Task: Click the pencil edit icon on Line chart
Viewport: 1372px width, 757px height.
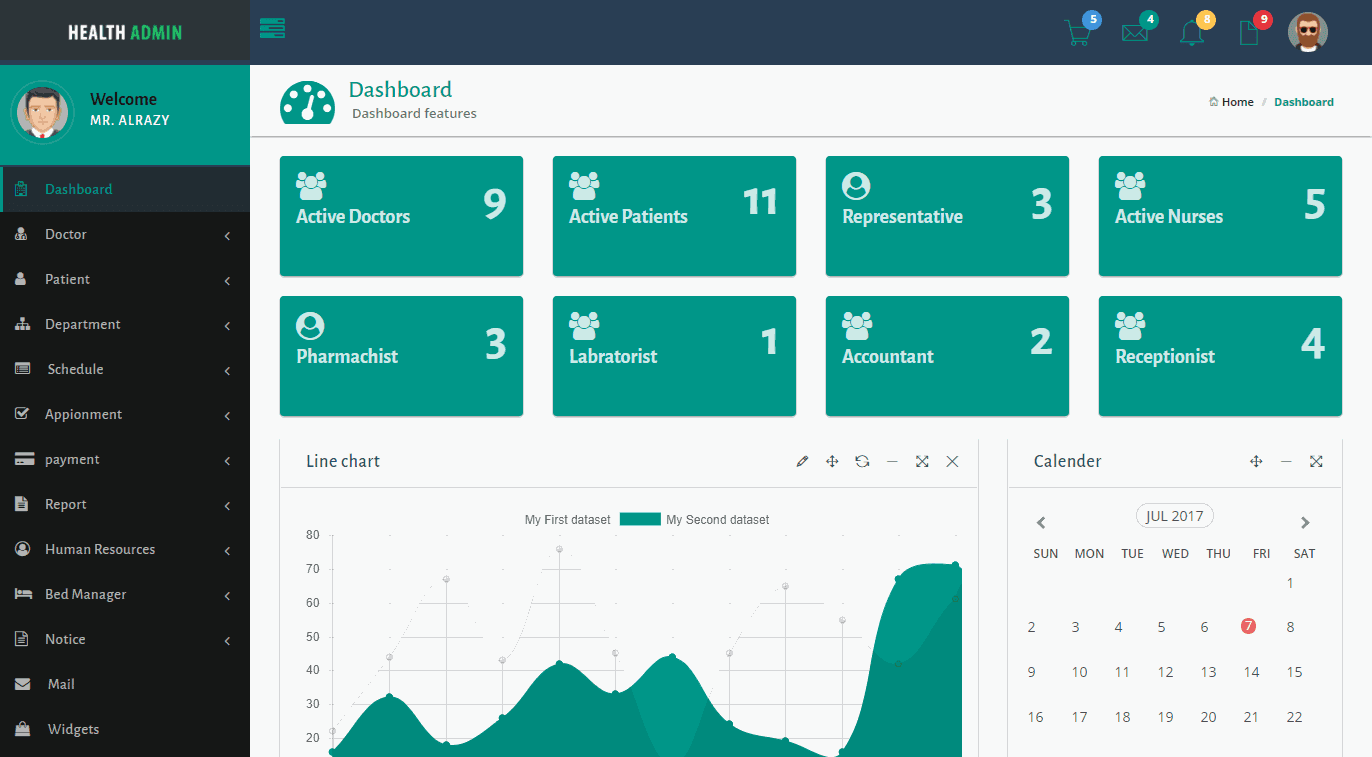Action: point(802,461)
